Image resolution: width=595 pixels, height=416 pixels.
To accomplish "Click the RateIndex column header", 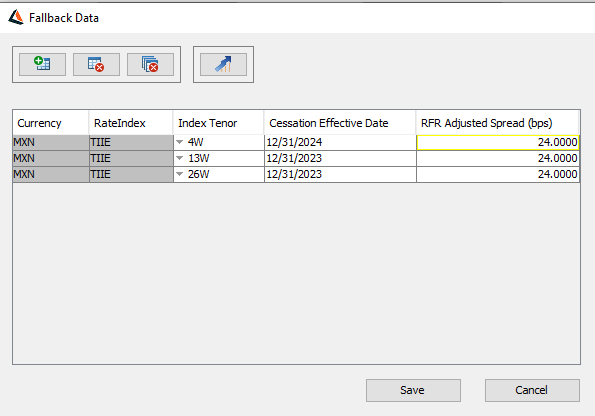I will pyautogui.click(x=131, y=123).
